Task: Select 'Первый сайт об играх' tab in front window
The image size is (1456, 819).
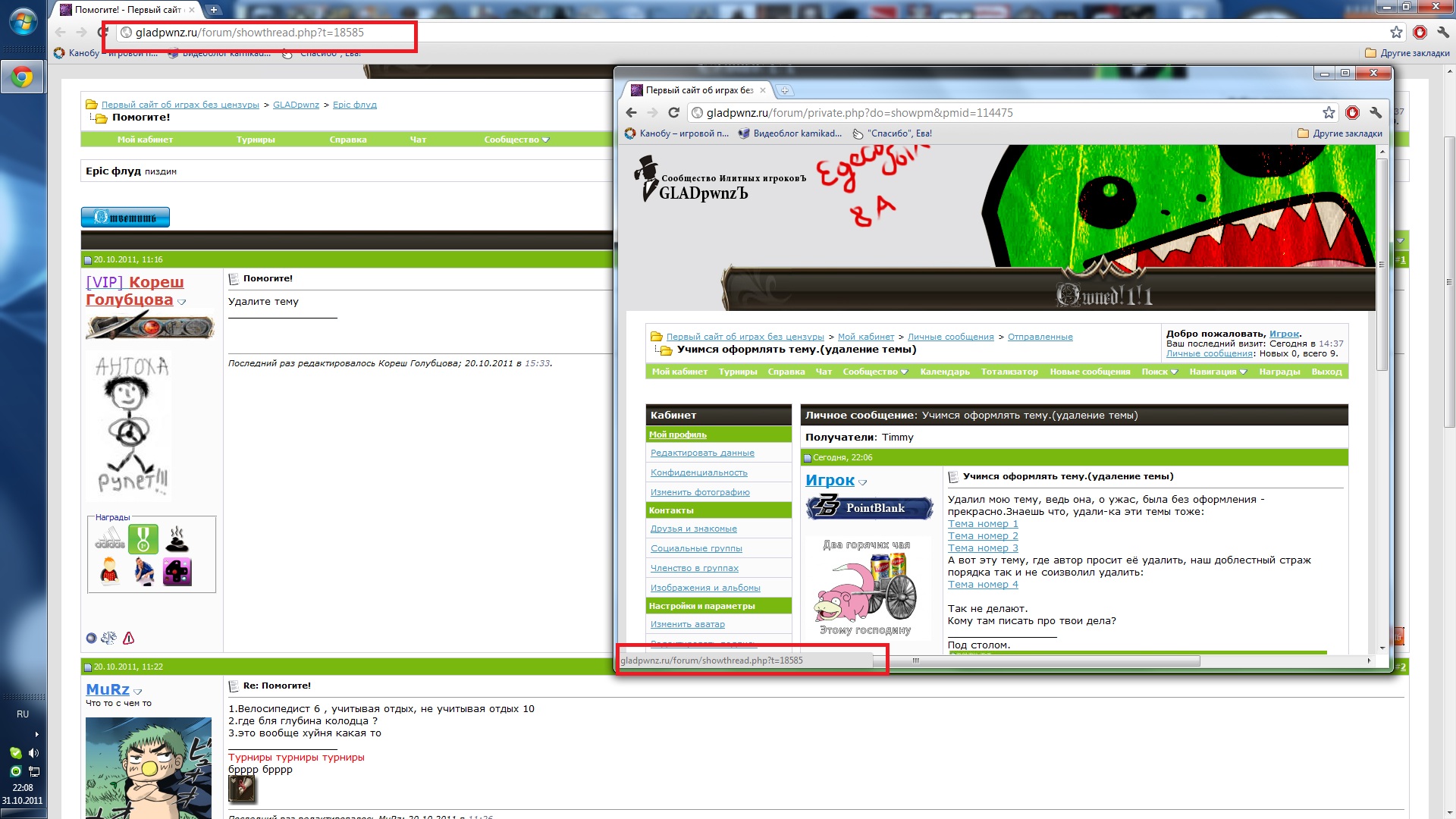Action: (698, 90)
